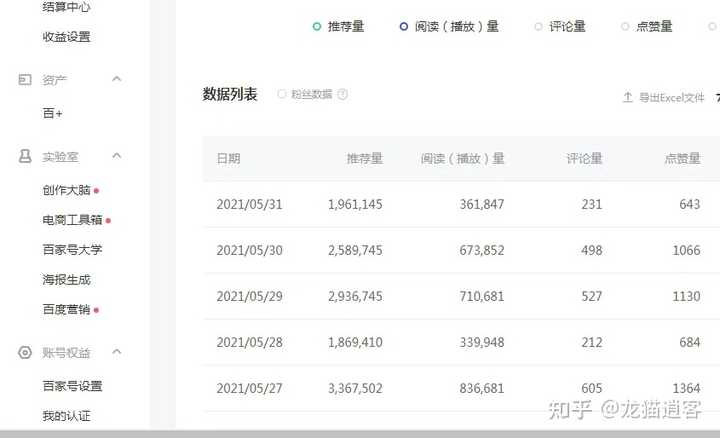Click the 673,852 reads value
This screenshot has width=720, height=438.
click(482, 250)
